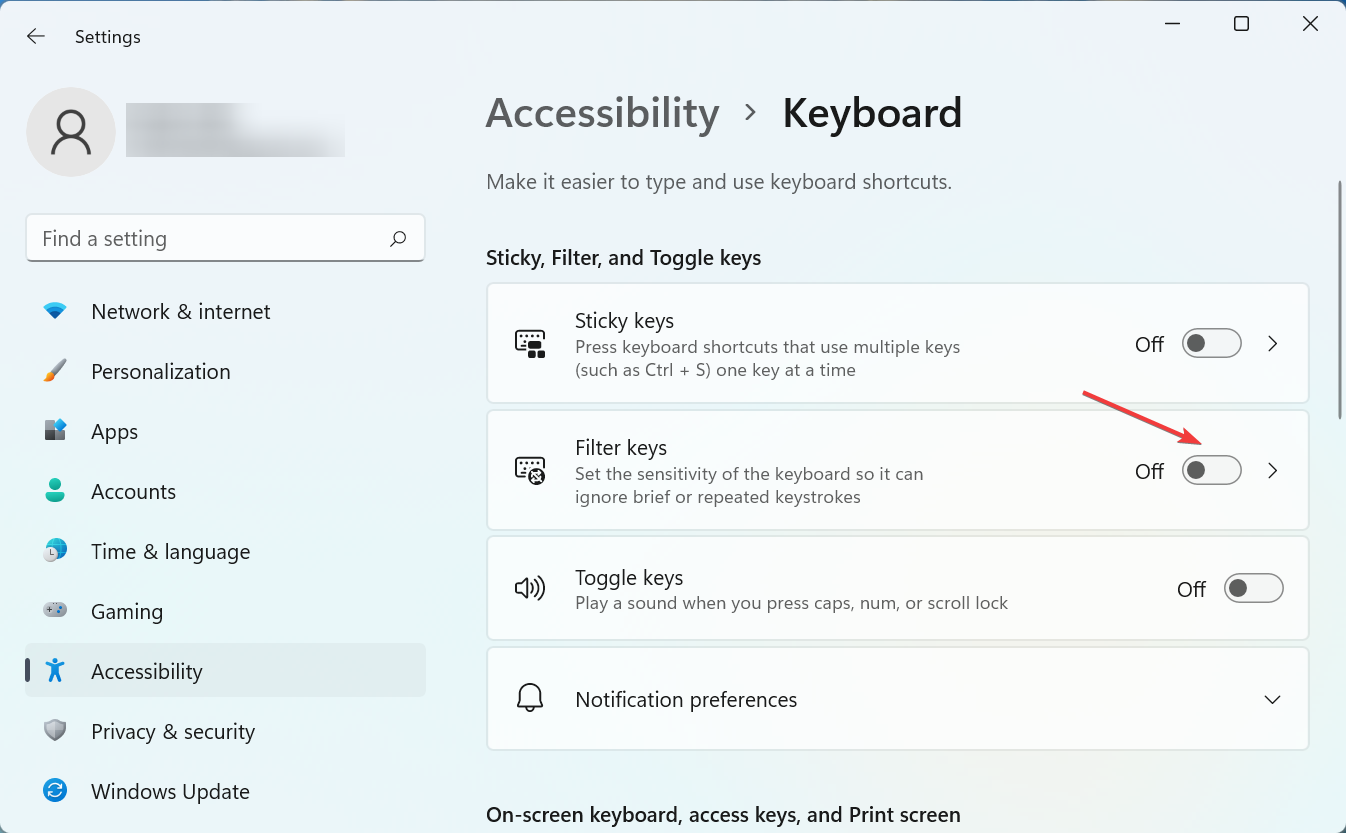Go to Time & language settings
Viewport: 1346px width, 833px height.
point(170,552)
